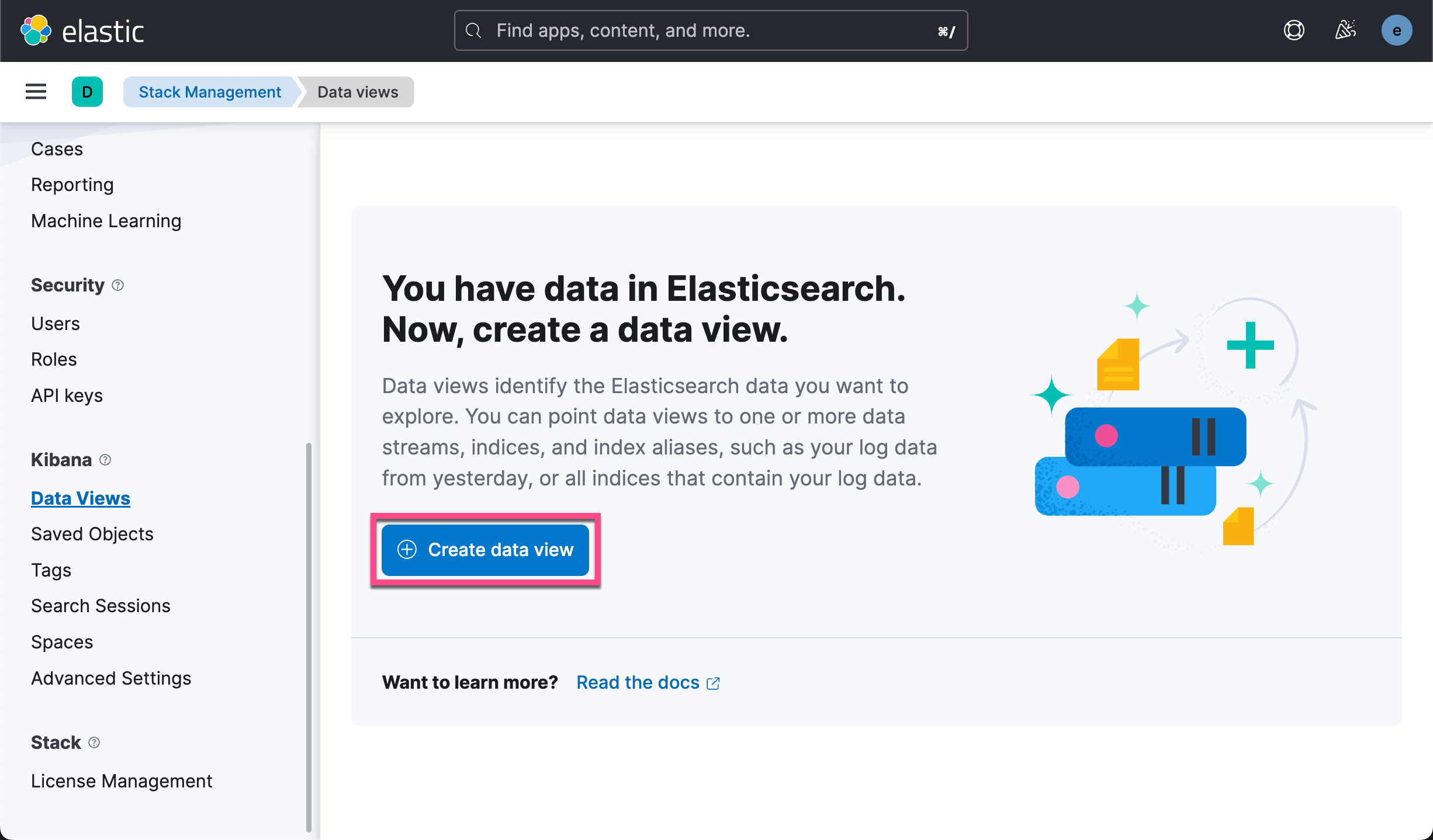1433x840 pixels.
Task: Click inside the Find apps search field
Action: (x=711, y=30)
